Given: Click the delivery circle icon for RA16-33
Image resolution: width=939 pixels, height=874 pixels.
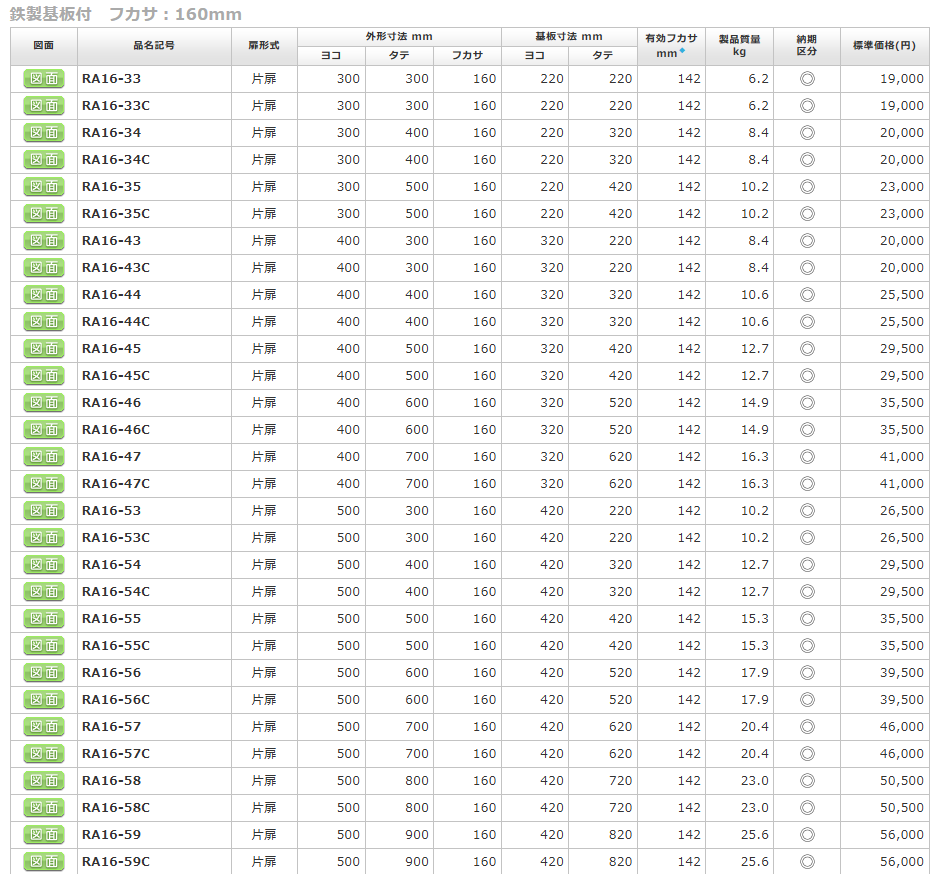Looking at the screenshot, I should click(807, 79).
